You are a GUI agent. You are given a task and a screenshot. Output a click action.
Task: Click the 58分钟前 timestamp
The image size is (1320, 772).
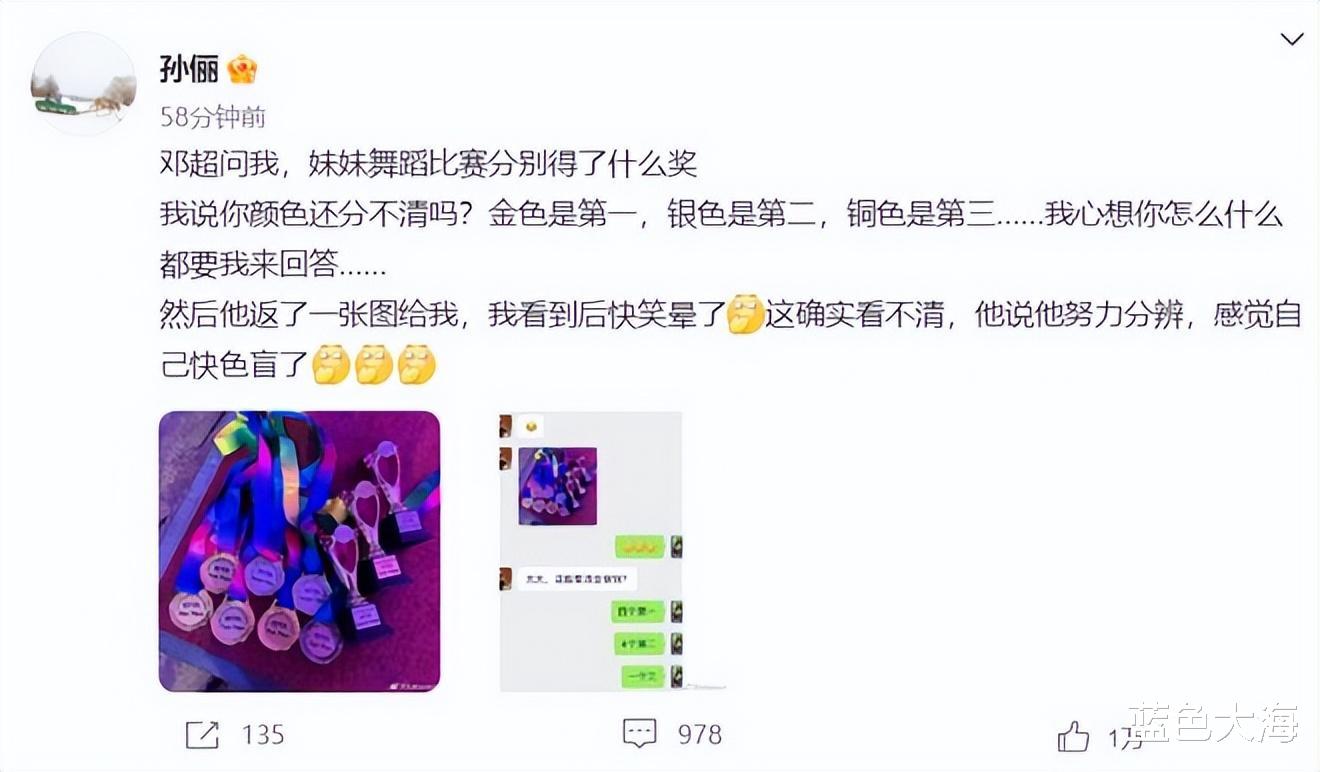click(x=213, y=117)
